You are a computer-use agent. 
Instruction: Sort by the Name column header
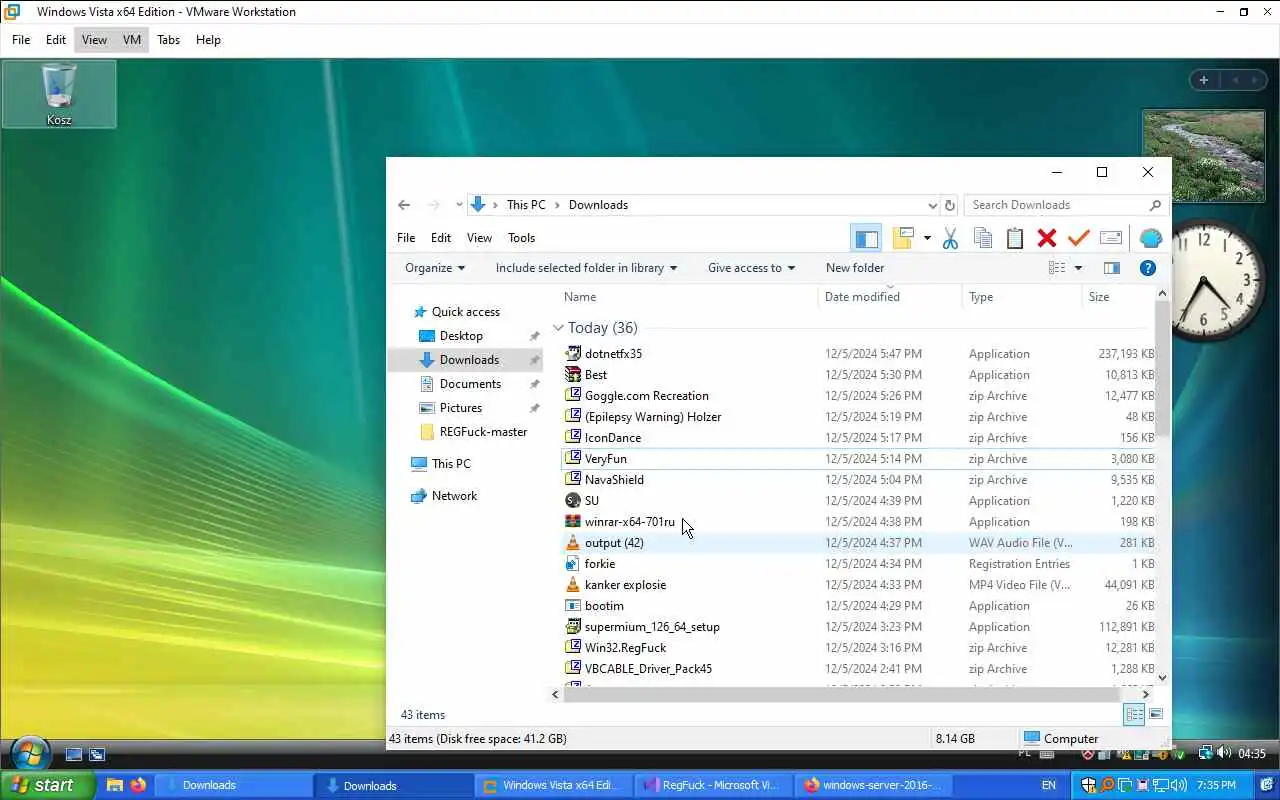click(580, 297)
